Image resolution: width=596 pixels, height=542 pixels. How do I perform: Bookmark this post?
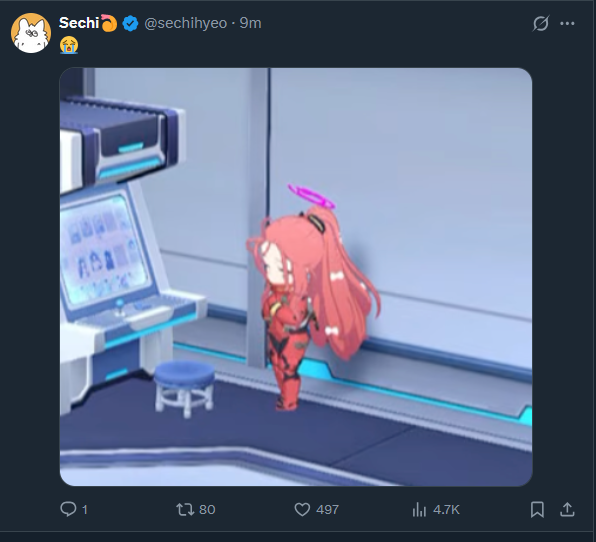tap(537, 509)
